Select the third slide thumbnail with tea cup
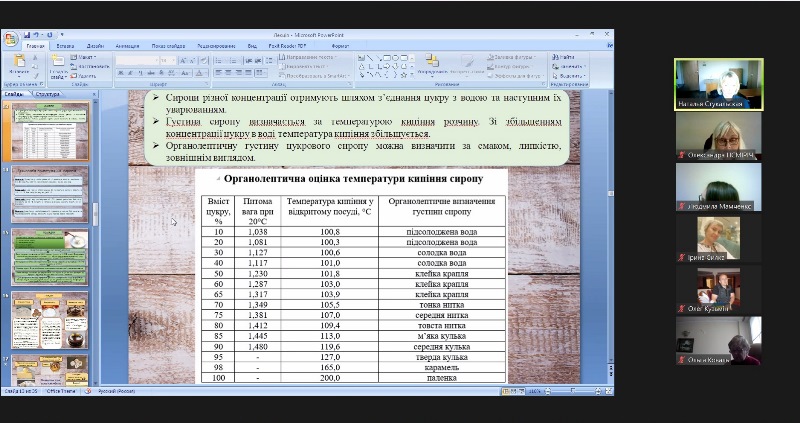 point(49,257)
